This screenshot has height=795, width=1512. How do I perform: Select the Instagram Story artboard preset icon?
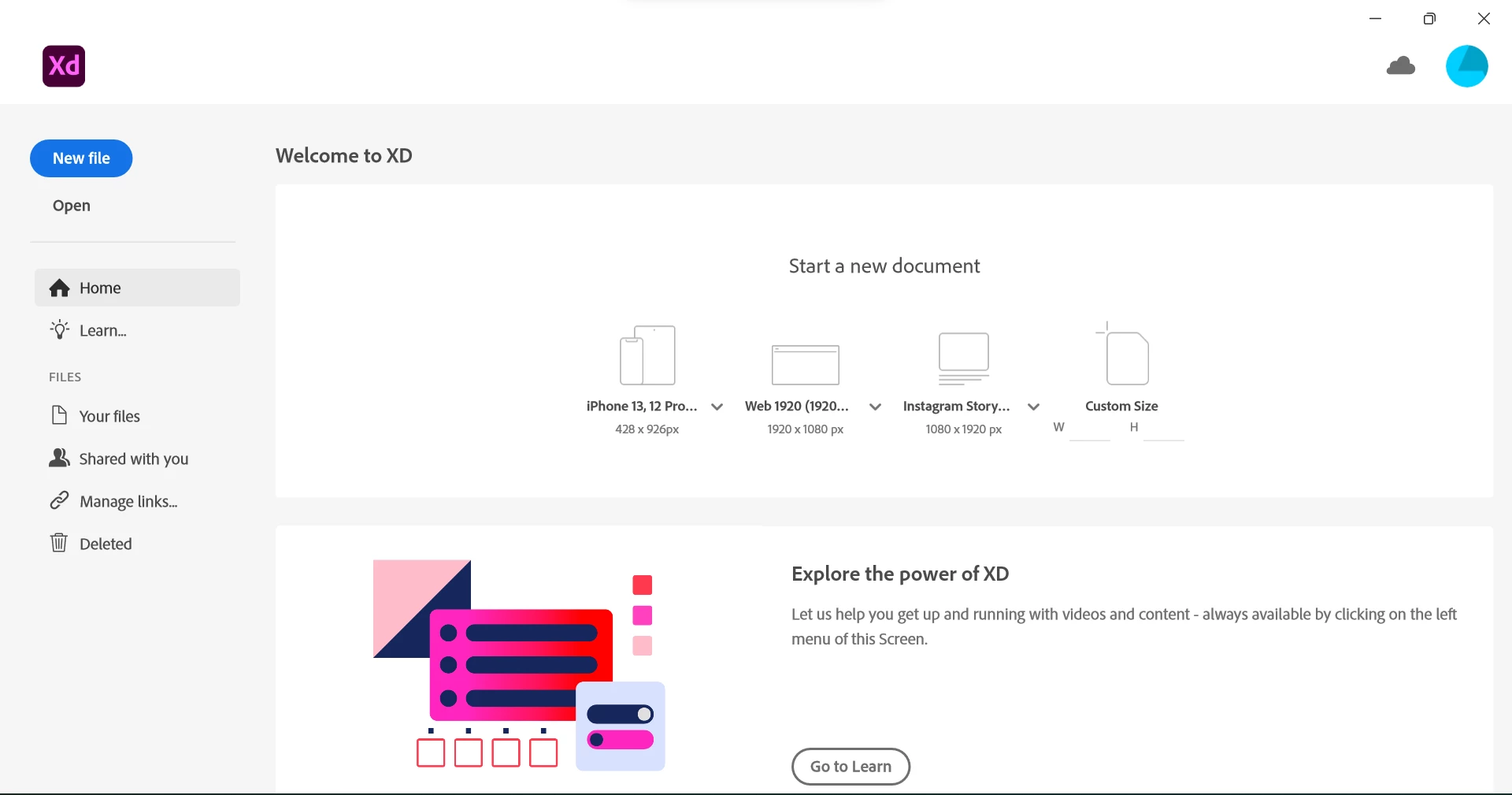963,358
